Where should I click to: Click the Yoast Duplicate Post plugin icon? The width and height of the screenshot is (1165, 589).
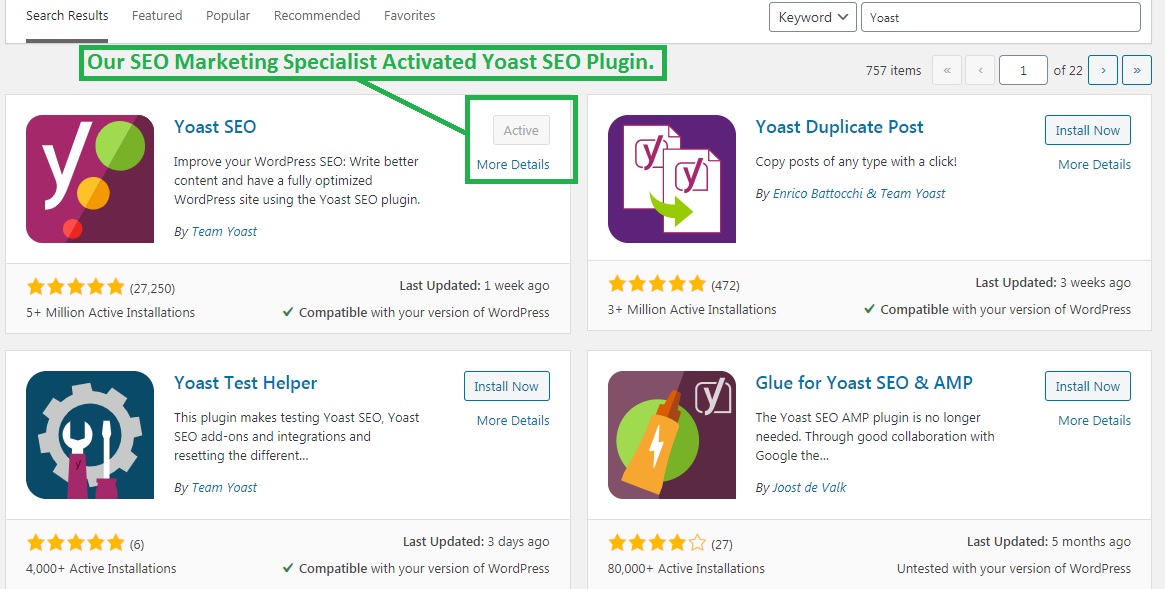click(672, 179)
